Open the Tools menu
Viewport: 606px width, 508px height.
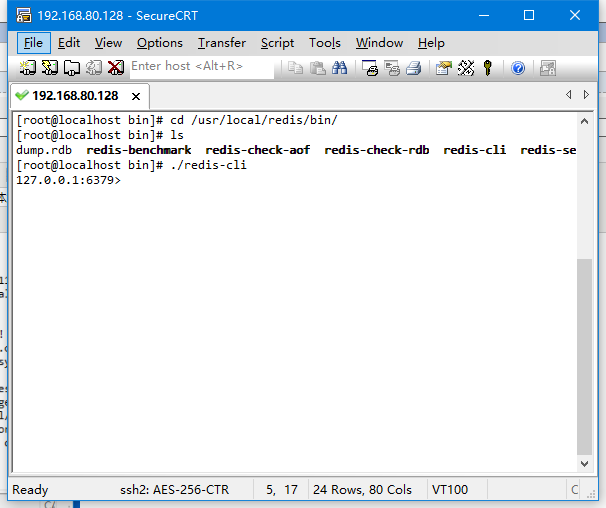pos(325,43)
